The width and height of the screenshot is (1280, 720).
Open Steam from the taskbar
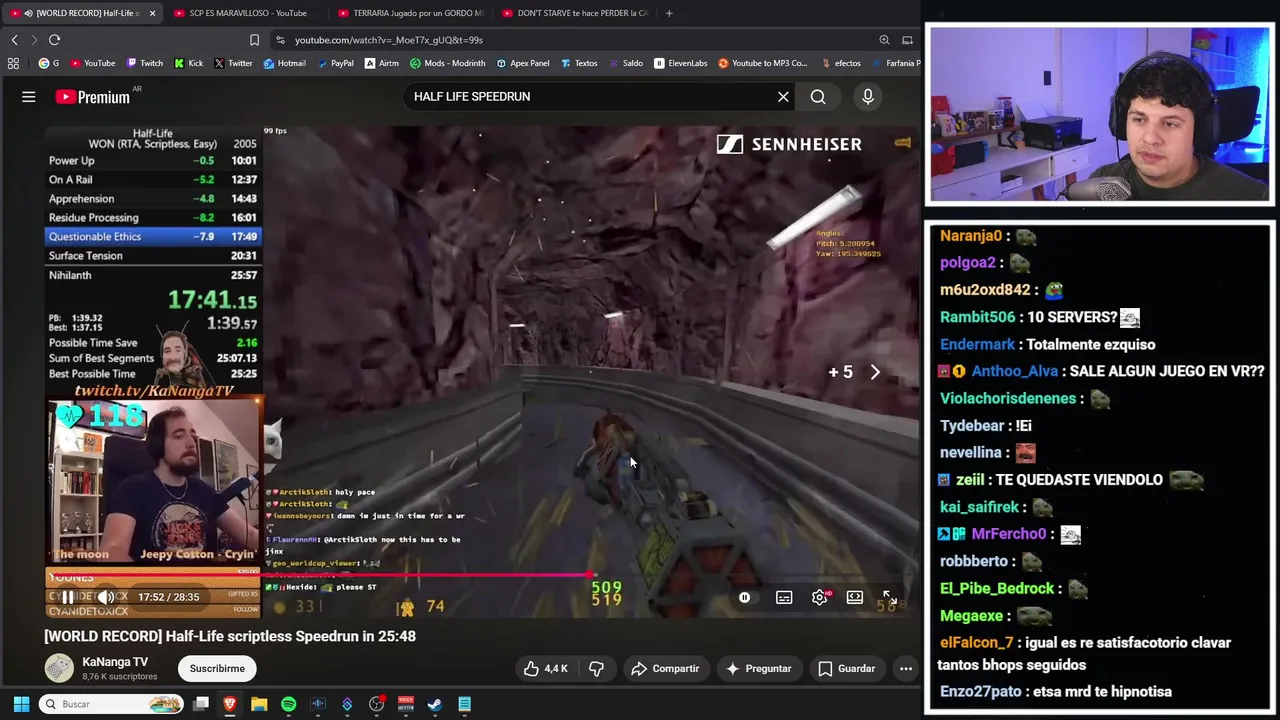tap(435, 704)
